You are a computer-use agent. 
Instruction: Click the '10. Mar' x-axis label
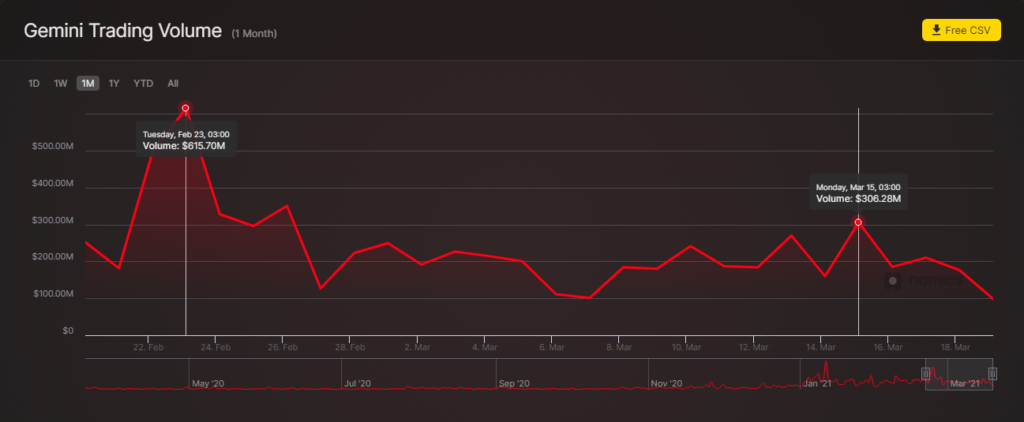(686, 347)
